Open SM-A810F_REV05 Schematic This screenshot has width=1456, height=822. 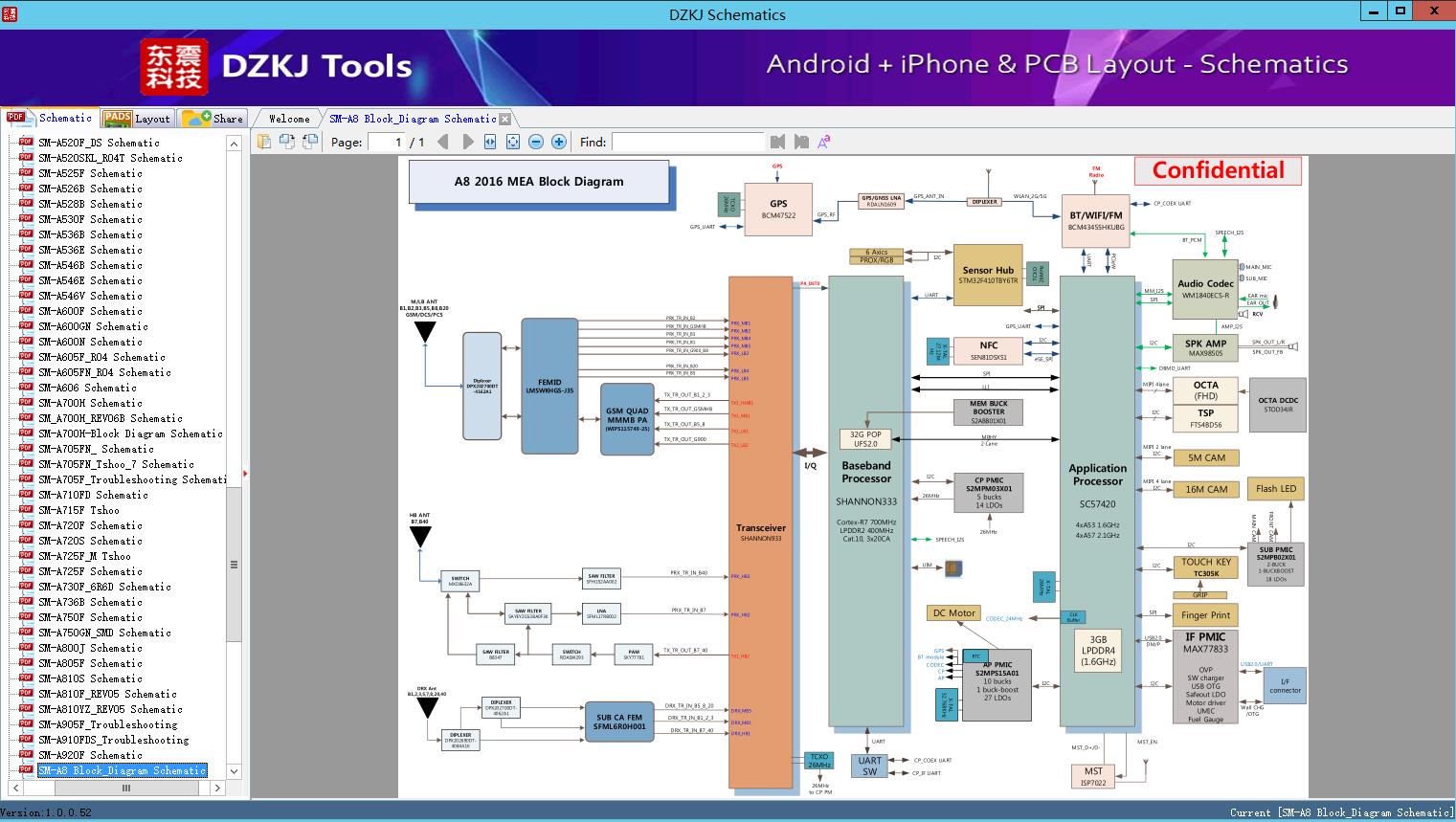pos(107,694)
